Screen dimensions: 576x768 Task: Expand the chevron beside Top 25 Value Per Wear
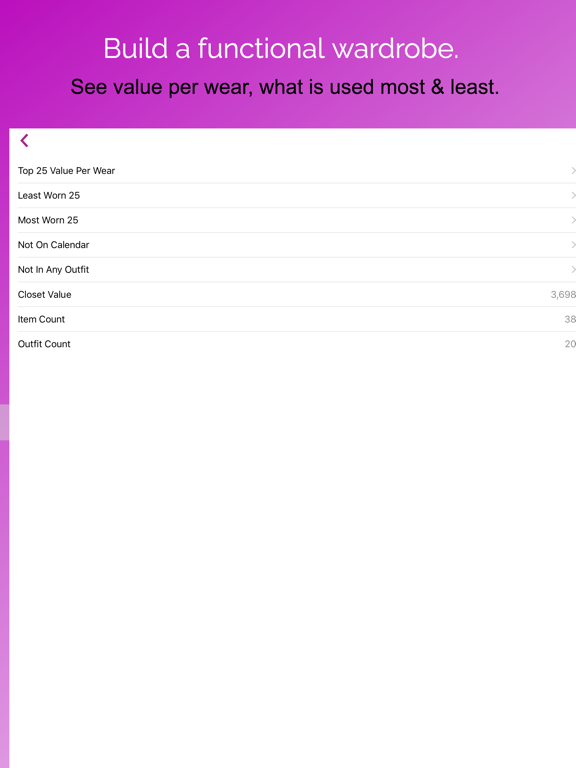tap(573, 170)
